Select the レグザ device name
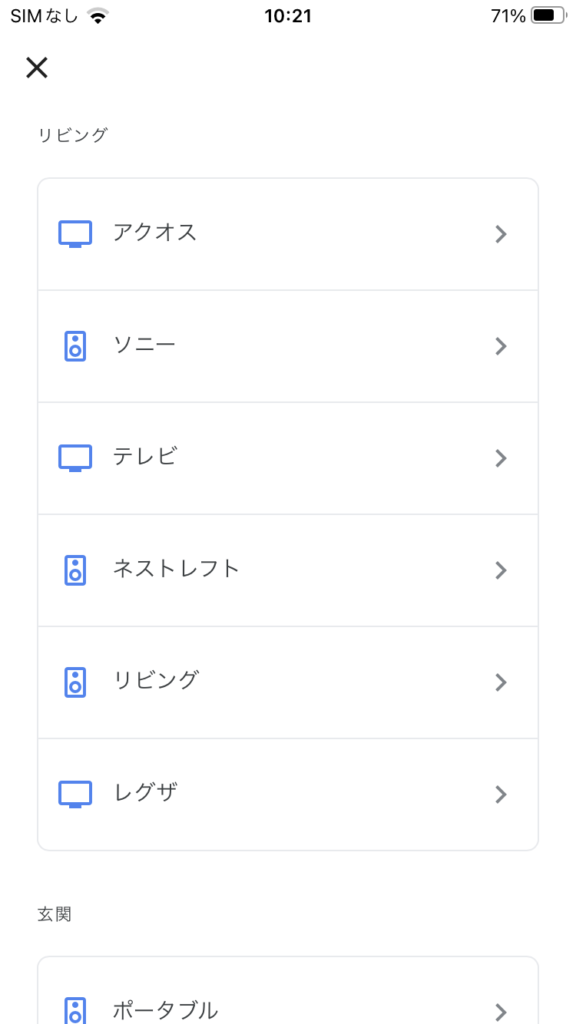The width and height of the screenshot is (576, 1024). [x=145, y=793]
